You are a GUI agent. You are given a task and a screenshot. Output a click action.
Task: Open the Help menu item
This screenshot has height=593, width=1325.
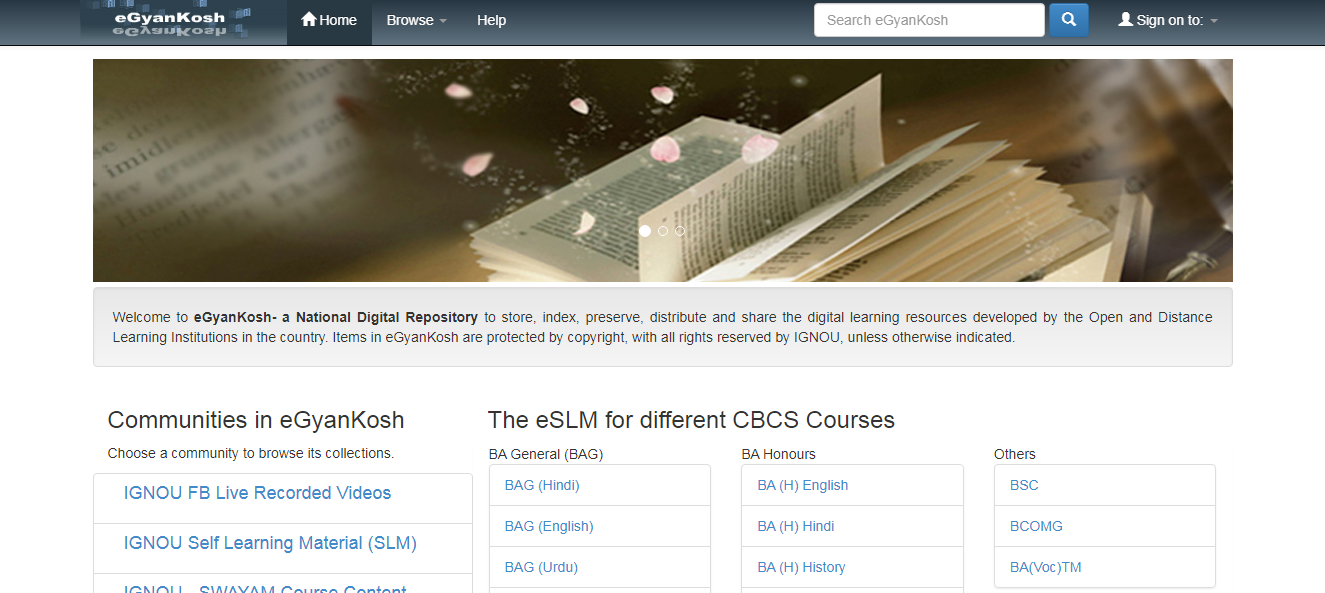[491, 21]
